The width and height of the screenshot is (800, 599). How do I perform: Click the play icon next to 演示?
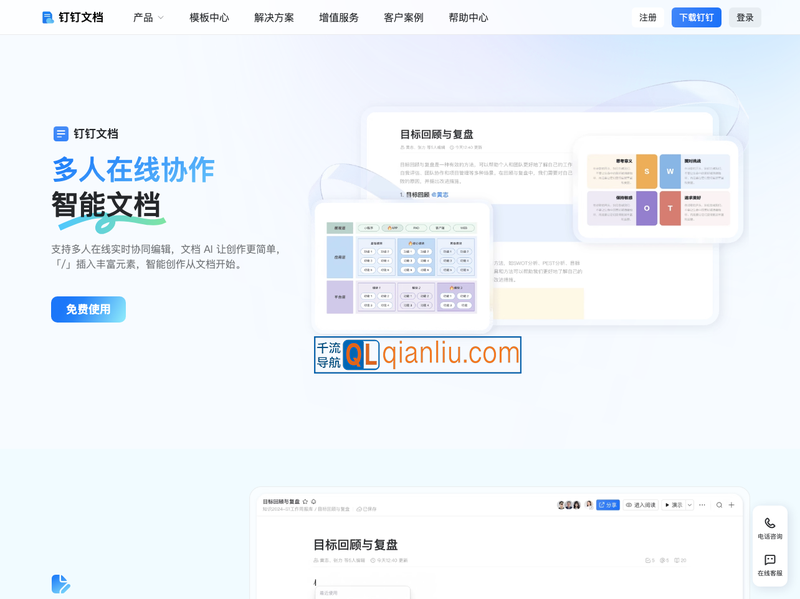[667, 505]
